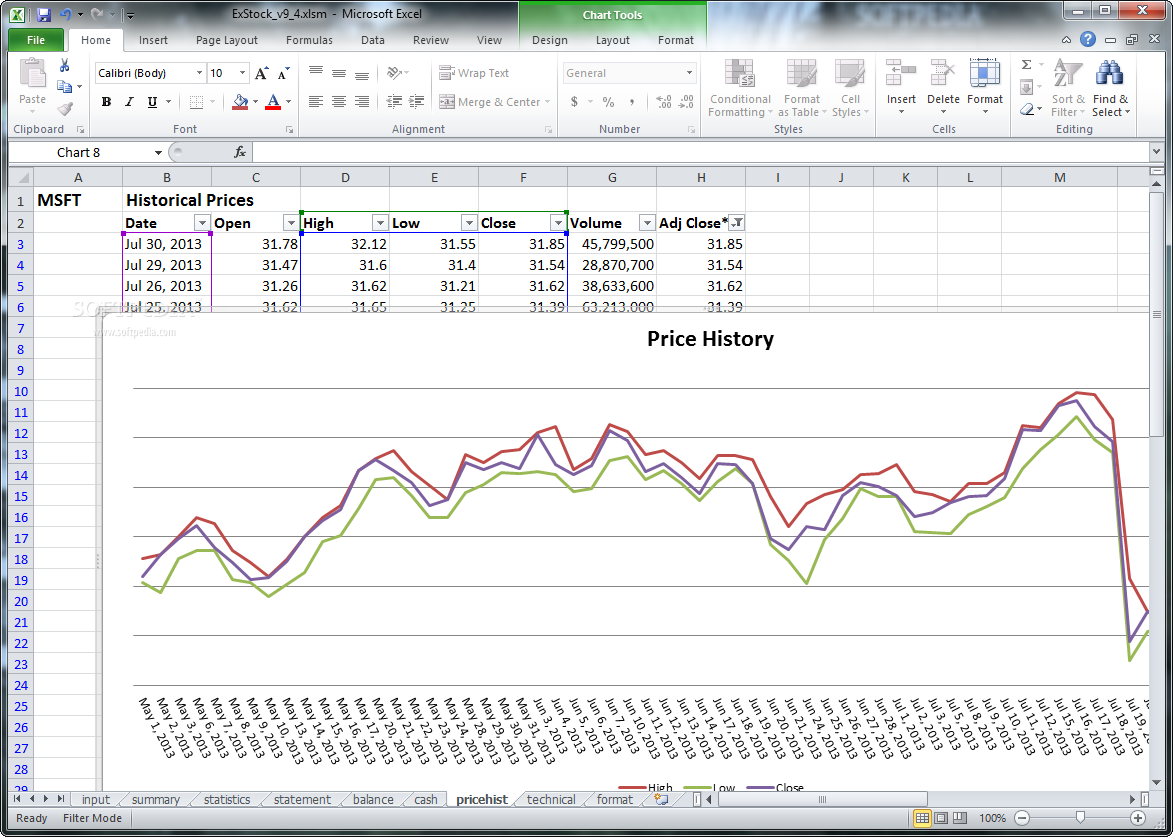
Task: Open the High column filter dropdown
Action: 380,223
